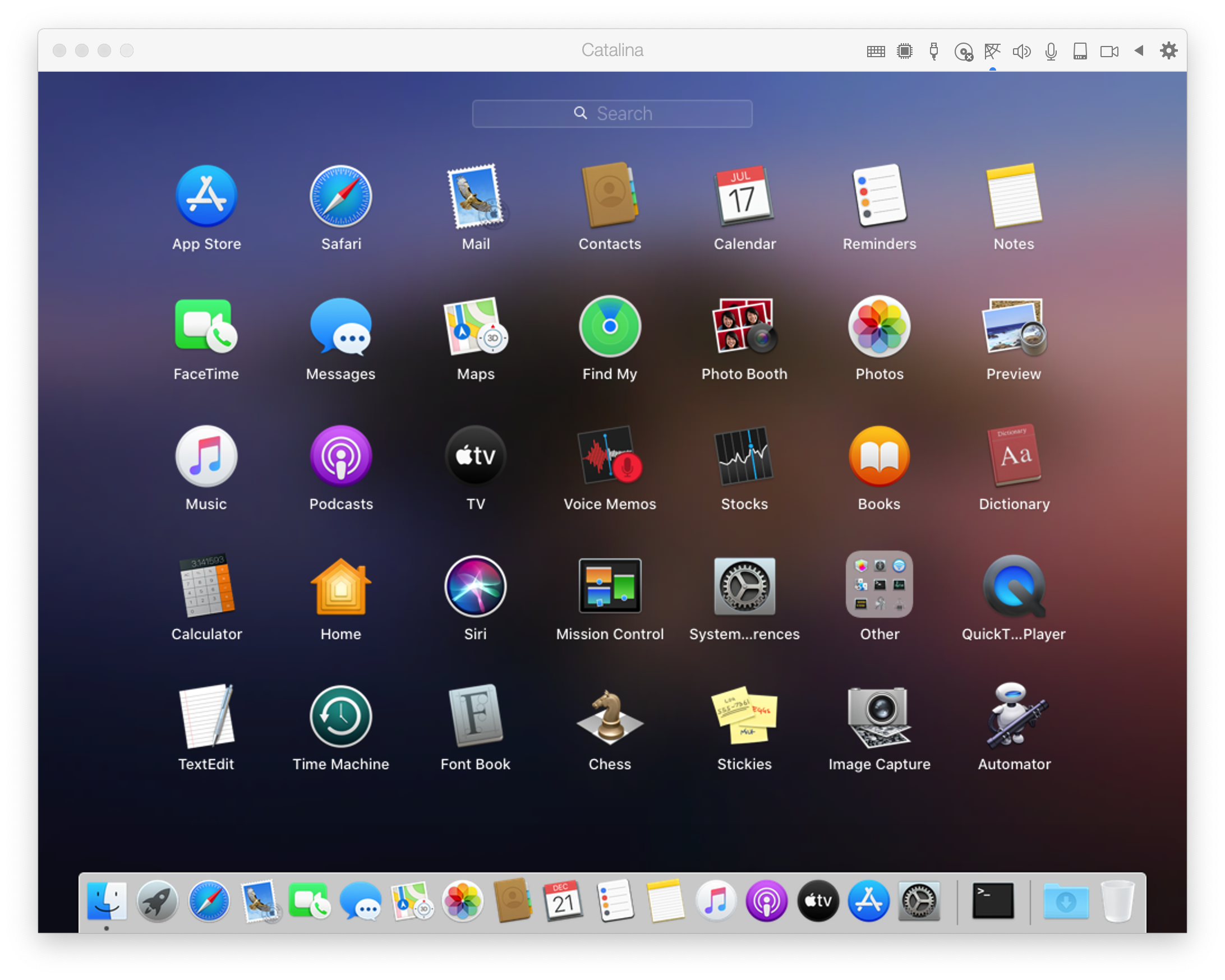This screenshot has width=1225, height=980.
Task: Open Terminal from the Dock
Action: tap(993, 900)
